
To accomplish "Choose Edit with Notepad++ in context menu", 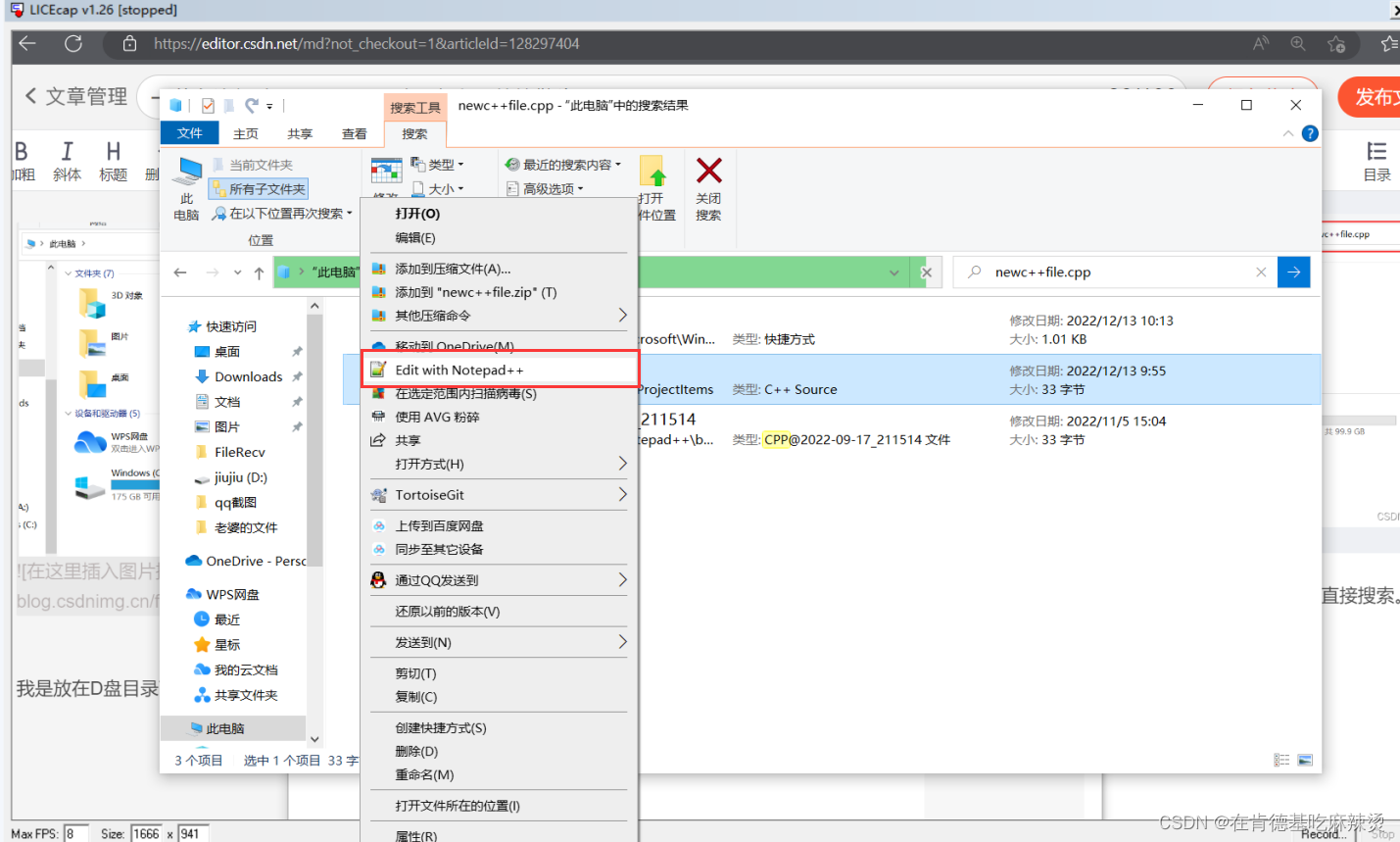I will 499,370.
